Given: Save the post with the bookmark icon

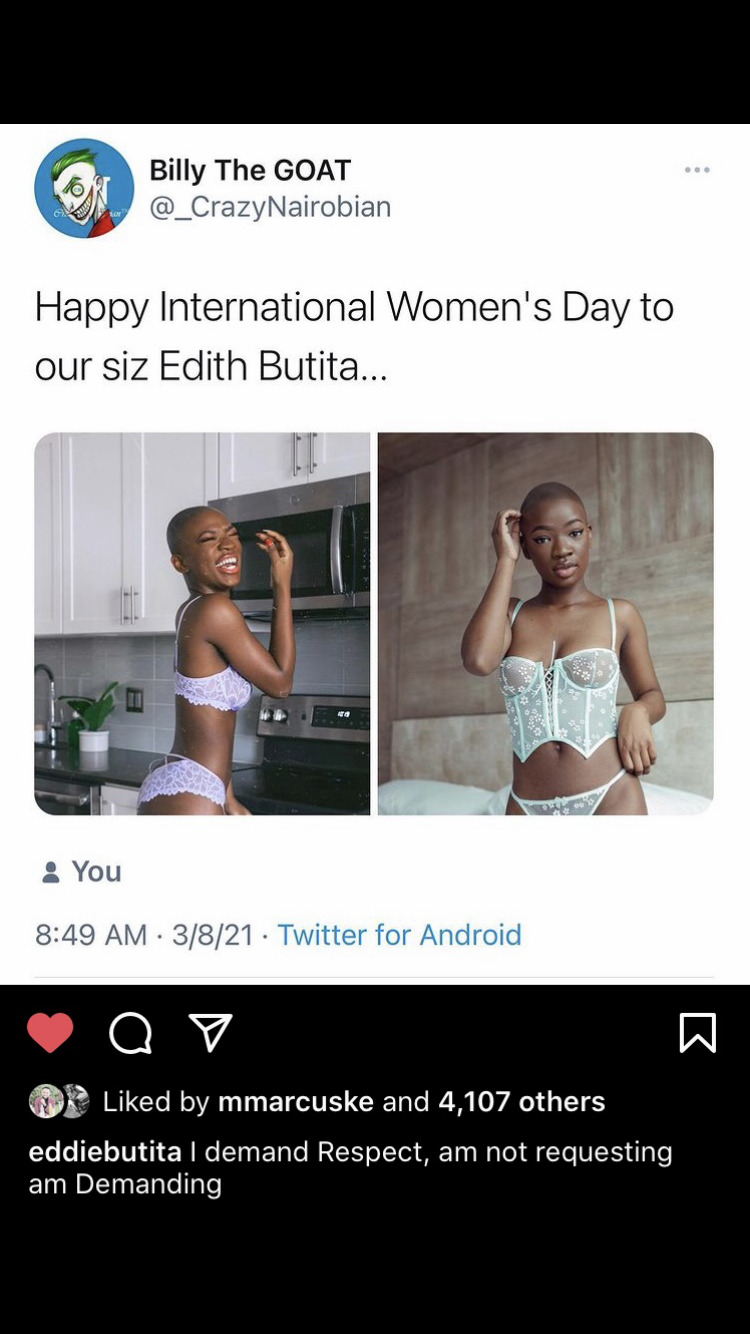Looking at the screenshot, I should tap(697, 1033).
